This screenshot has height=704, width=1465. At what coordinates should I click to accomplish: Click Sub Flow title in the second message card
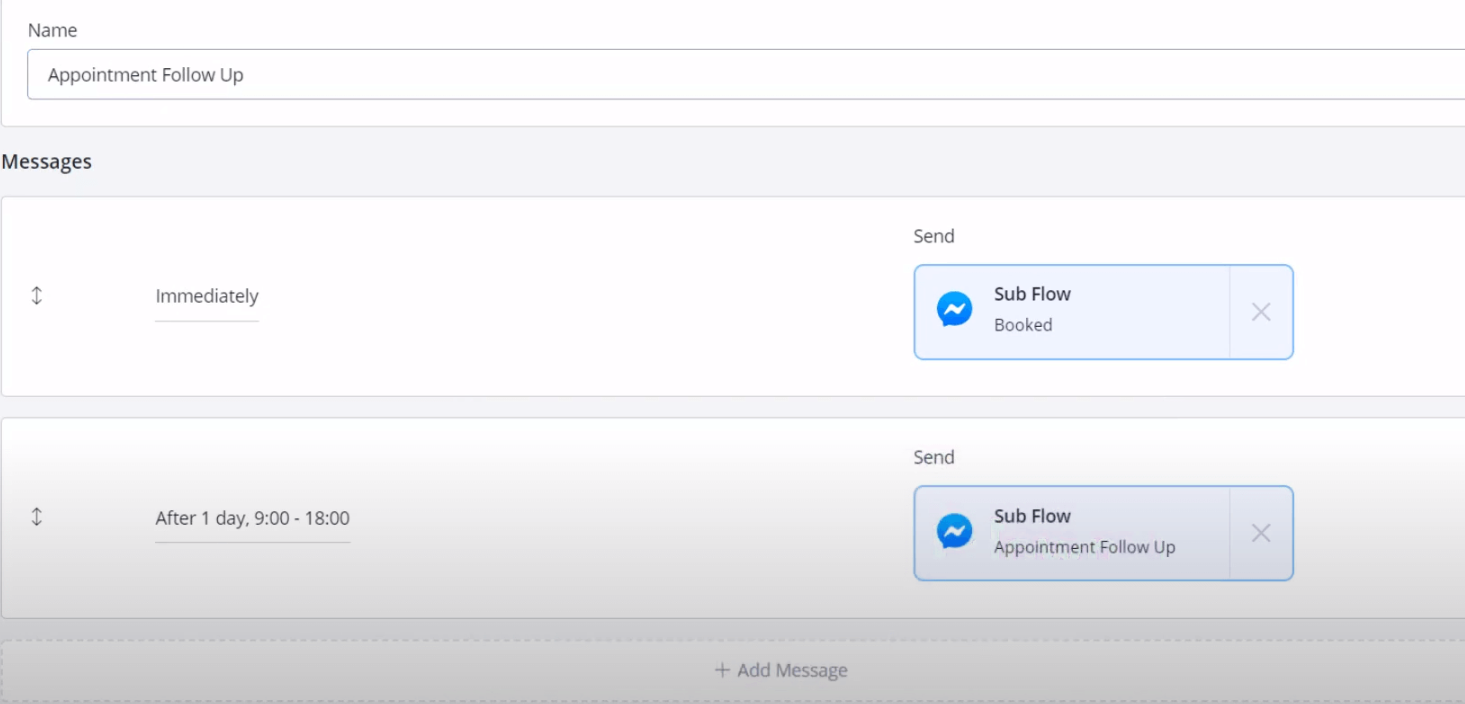[1031, 516]
